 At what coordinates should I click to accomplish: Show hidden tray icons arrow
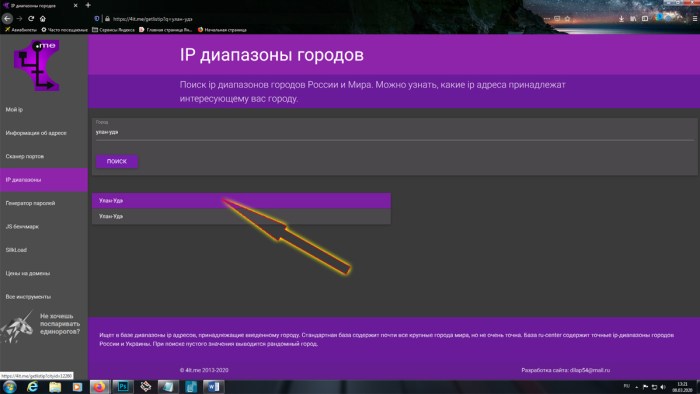click(637, 387)
